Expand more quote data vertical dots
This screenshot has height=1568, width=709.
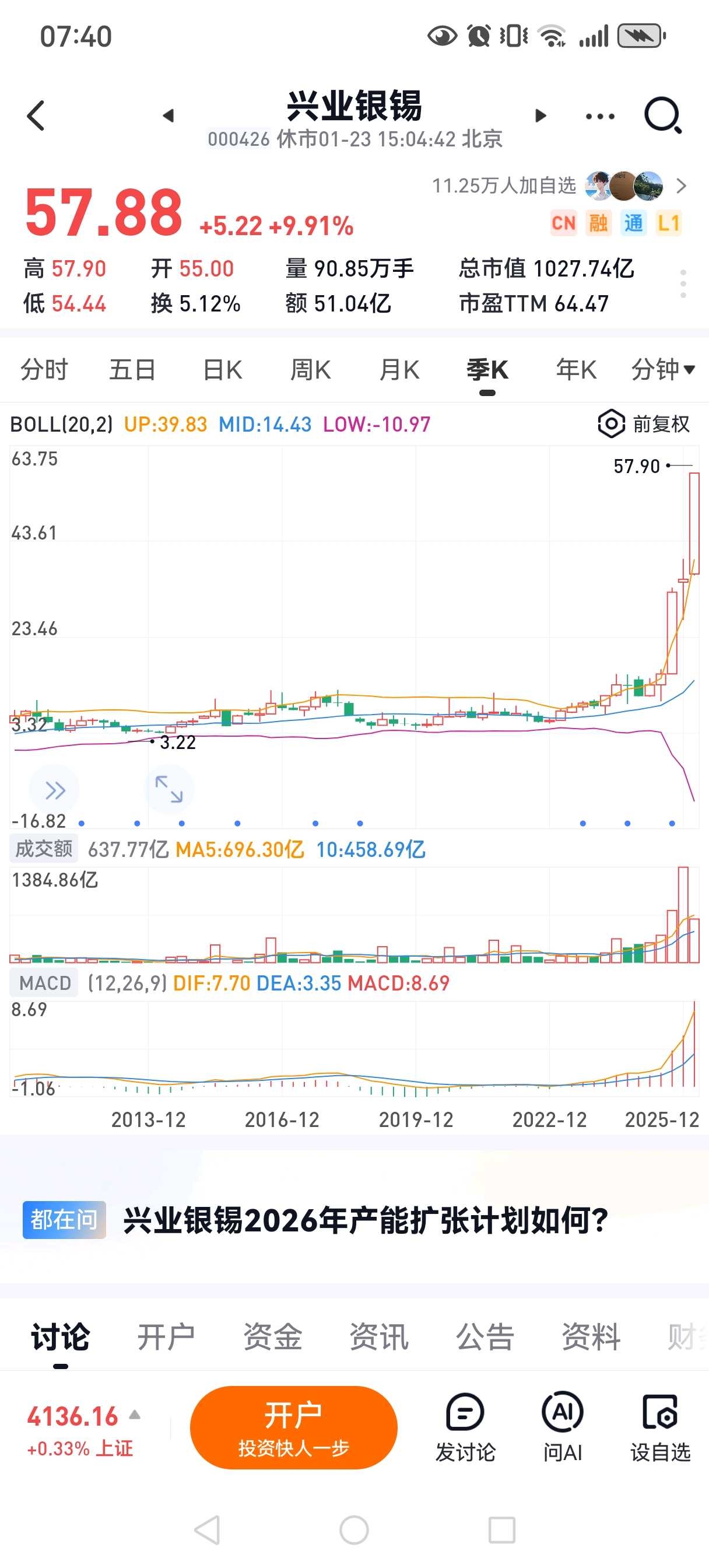pyautogui.click(x=683, y=284)
